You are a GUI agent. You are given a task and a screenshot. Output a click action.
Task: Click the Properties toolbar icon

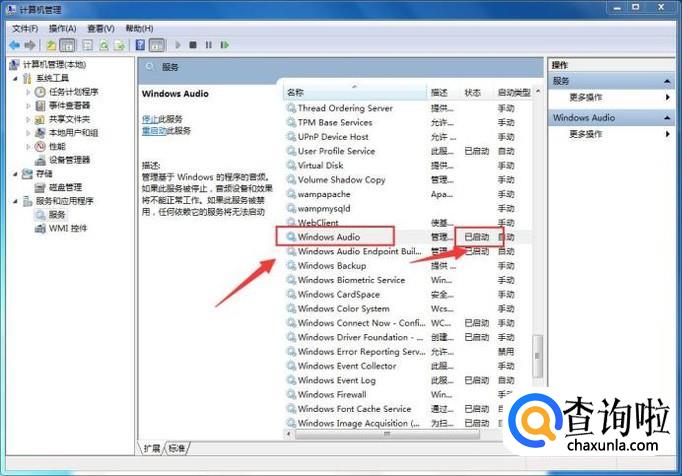pos(87,45)
